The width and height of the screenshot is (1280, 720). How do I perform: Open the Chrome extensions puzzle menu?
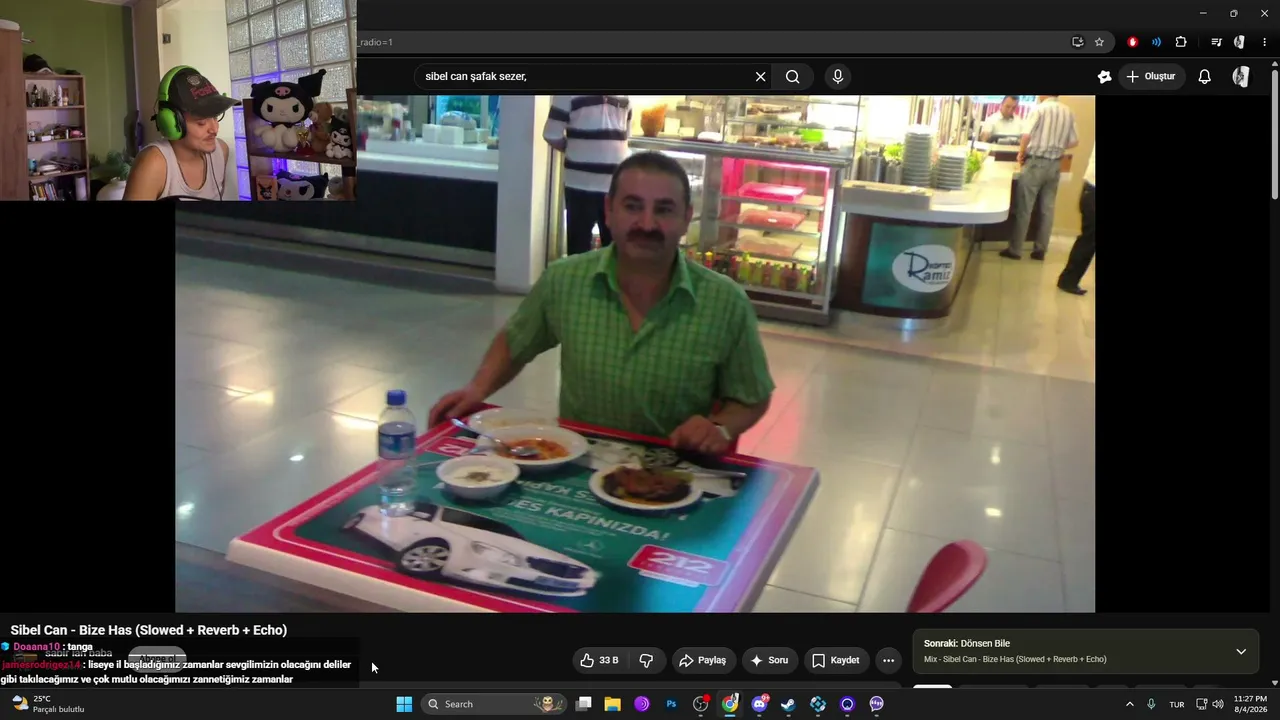[1181, 42]
